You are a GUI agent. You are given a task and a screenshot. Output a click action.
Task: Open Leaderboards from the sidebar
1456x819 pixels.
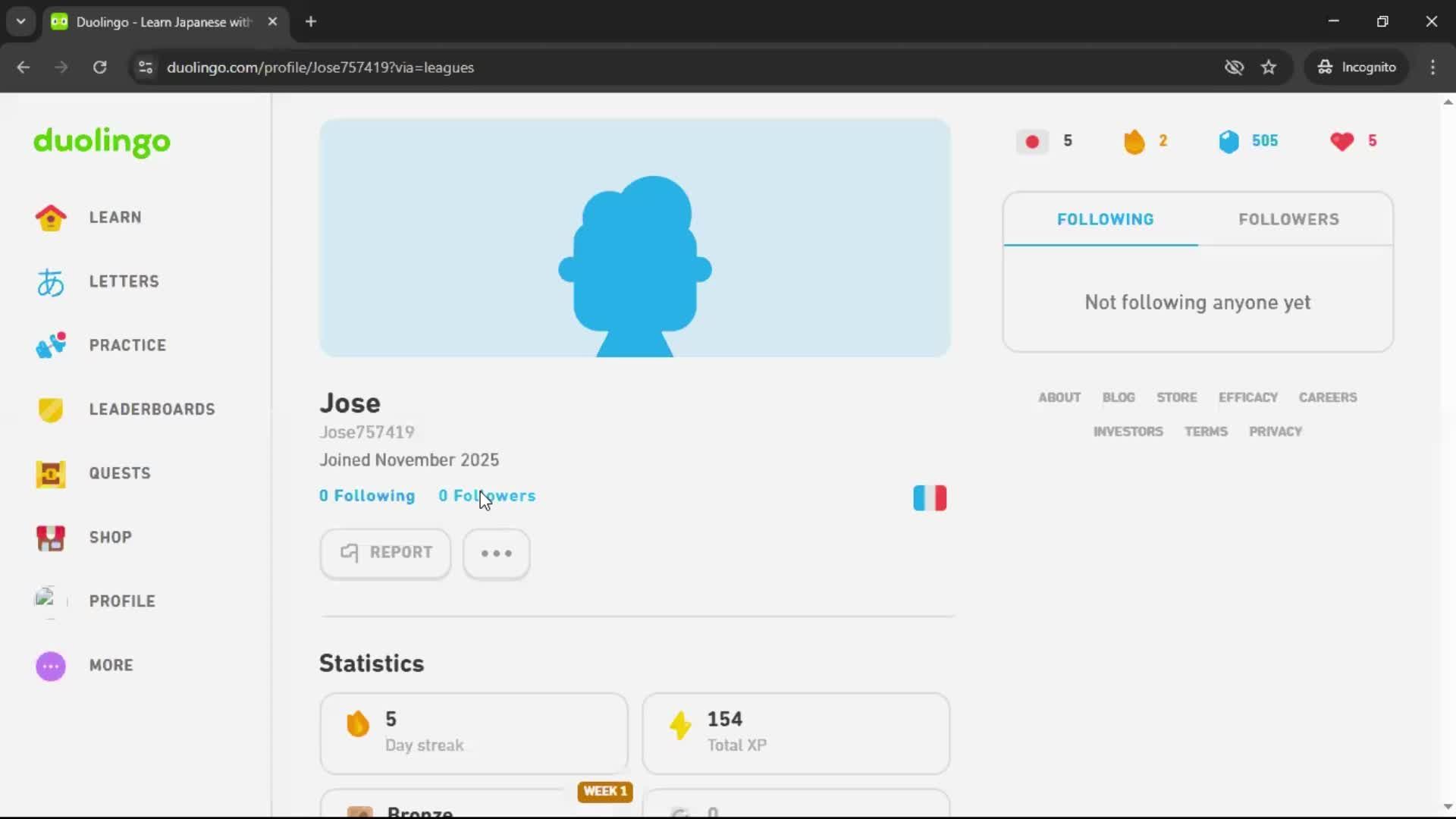(50, 410)
